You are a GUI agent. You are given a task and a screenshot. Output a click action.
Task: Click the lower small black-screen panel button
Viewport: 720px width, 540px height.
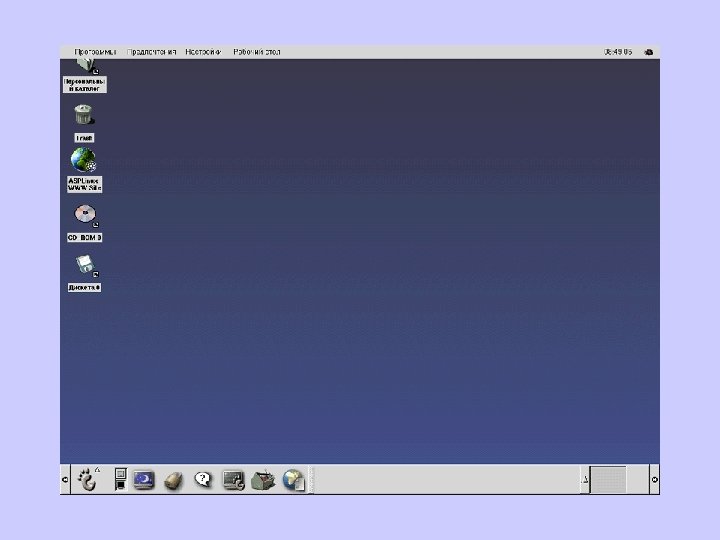(120, 485)
